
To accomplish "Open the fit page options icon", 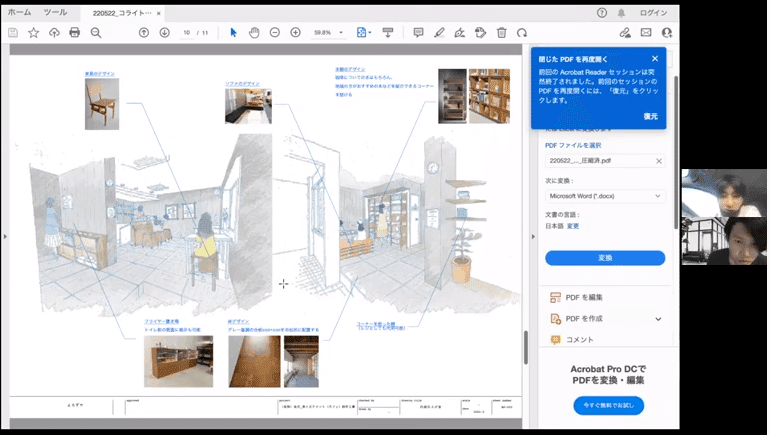I will [x=363, y=33].
